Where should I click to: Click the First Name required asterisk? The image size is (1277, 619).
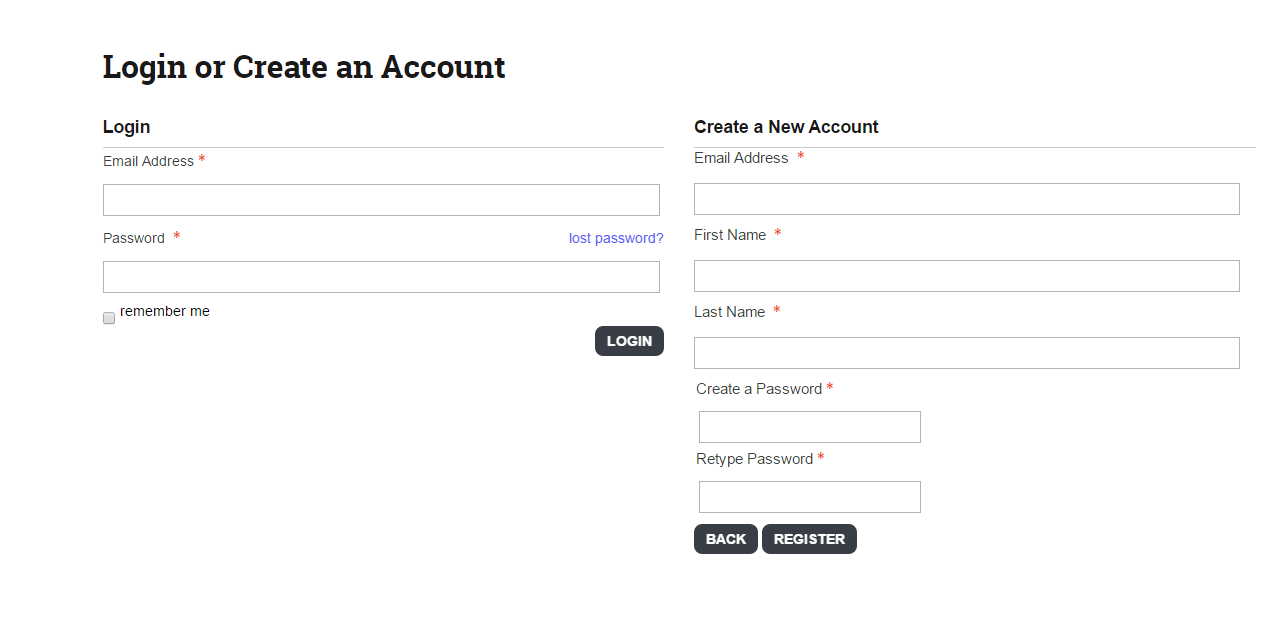(777, 234)
